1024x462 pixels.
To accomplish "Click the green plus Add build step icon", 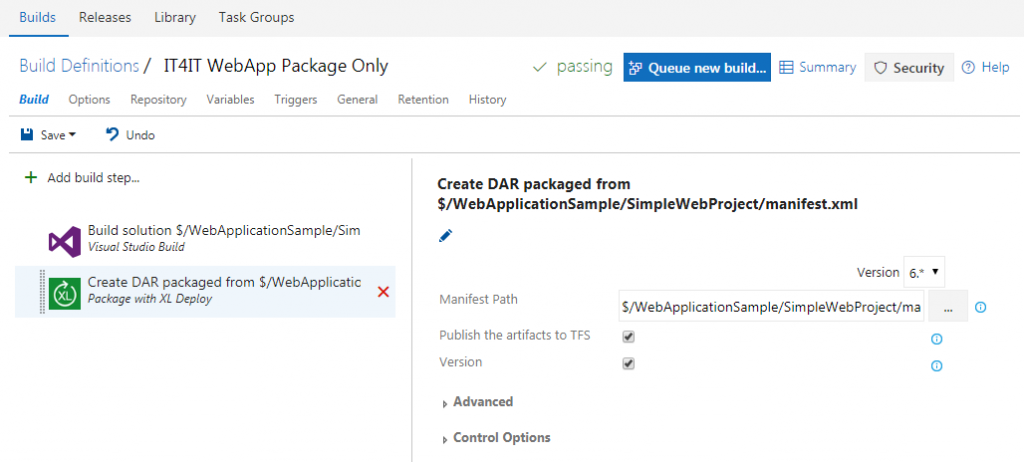I will click(x=30, y=178).
